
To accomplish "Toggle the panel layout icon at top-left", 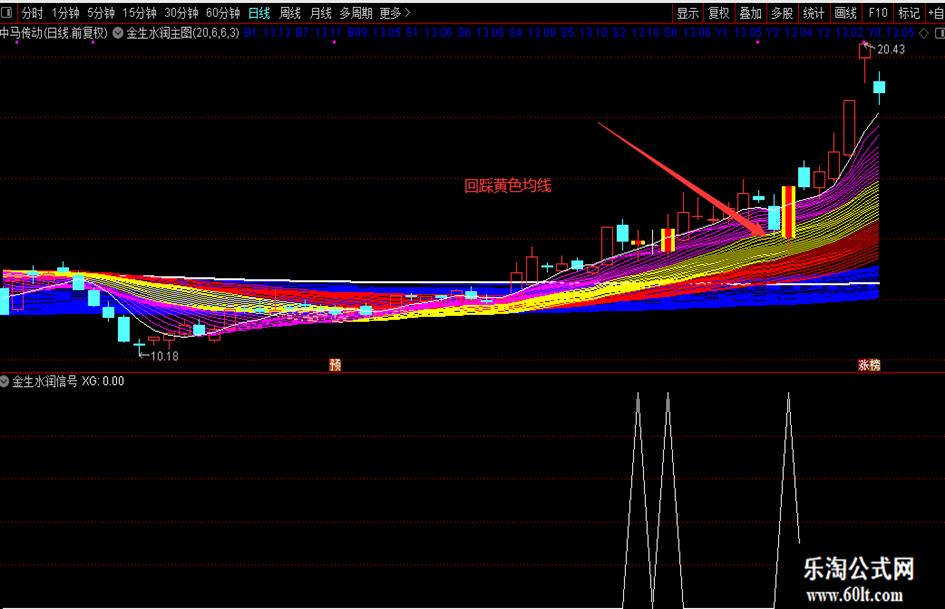I will click(7, 12).
